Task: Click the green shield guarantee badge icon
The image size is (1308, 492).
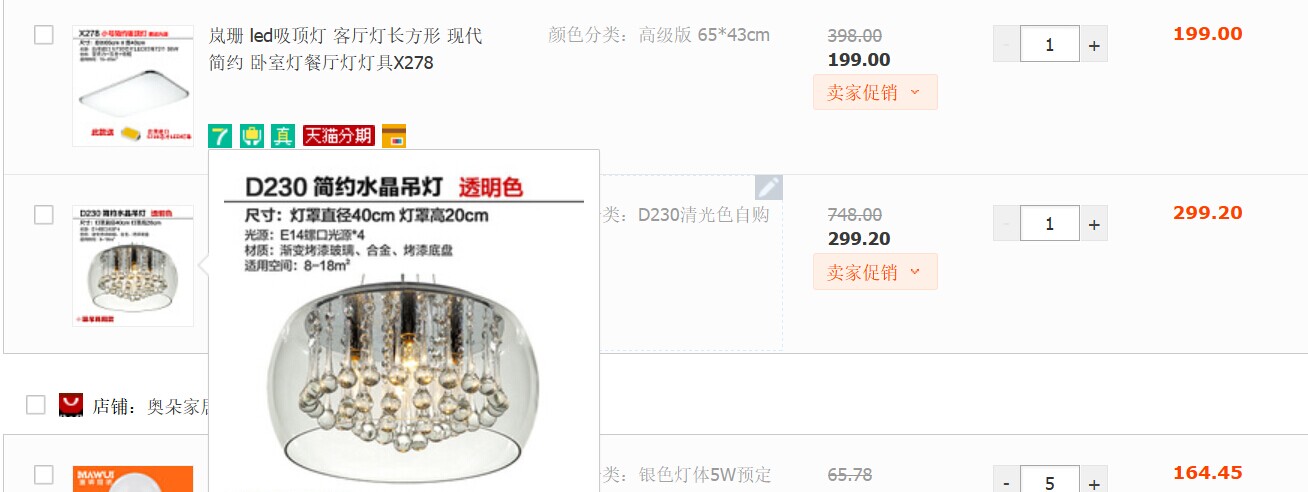Action: [251, 135]
